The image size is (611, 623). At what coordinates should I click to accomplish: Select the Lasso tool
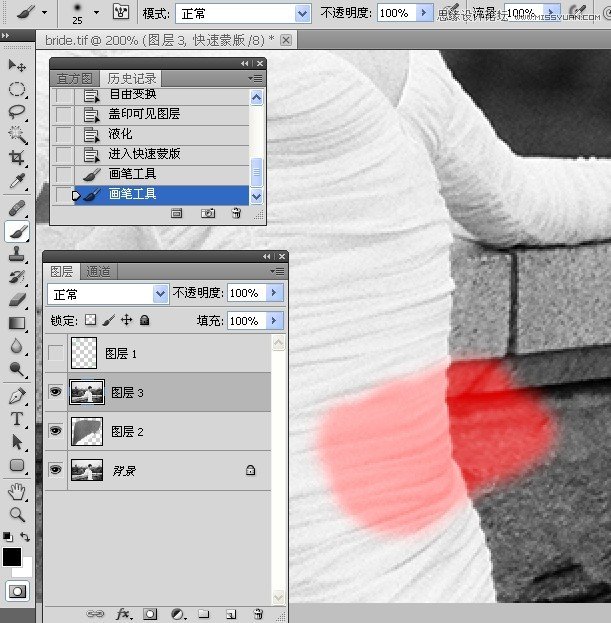17,112
